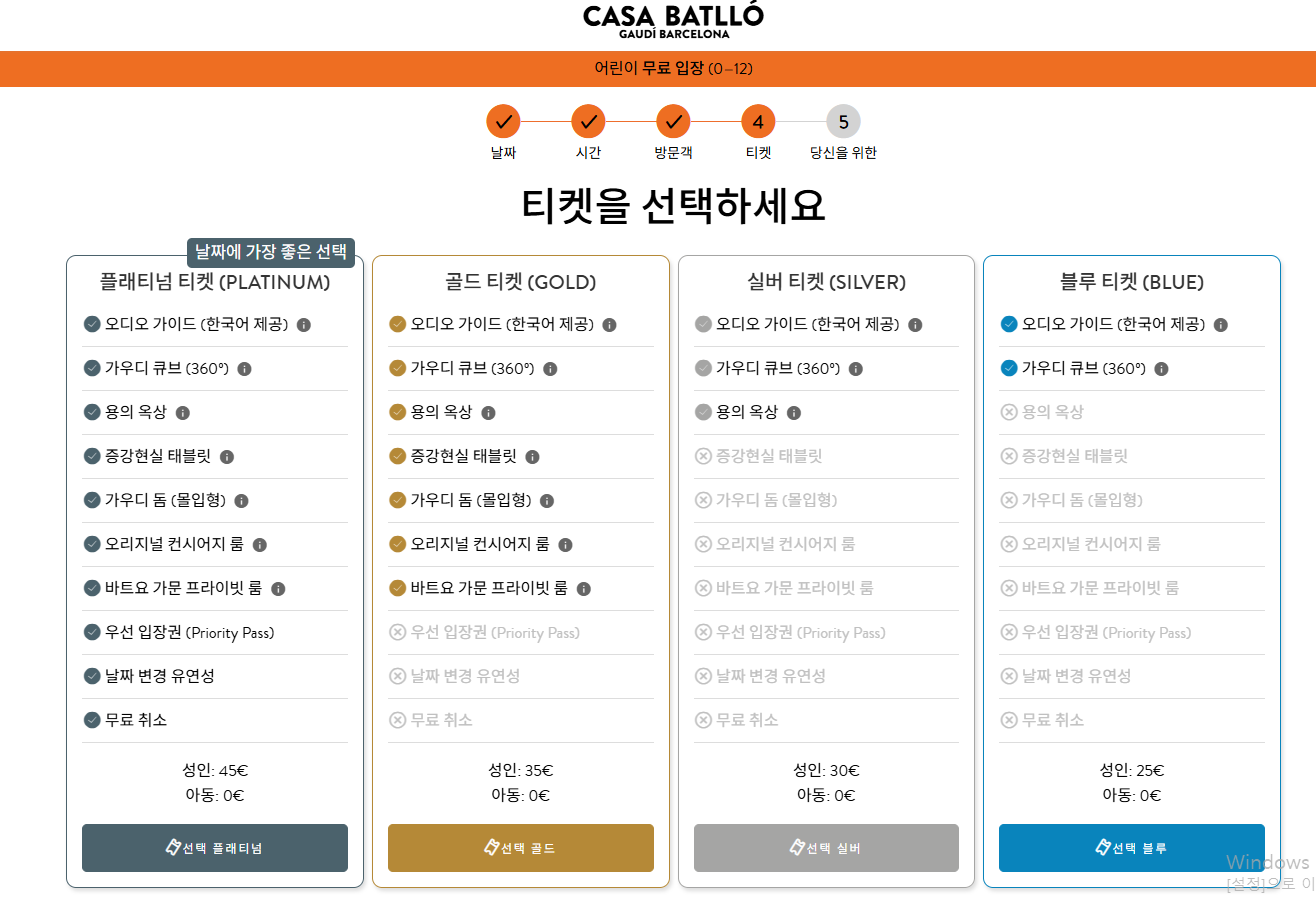
Task: Click info icon for Silver 가우디 큐브
Action: tap(855, 369)
